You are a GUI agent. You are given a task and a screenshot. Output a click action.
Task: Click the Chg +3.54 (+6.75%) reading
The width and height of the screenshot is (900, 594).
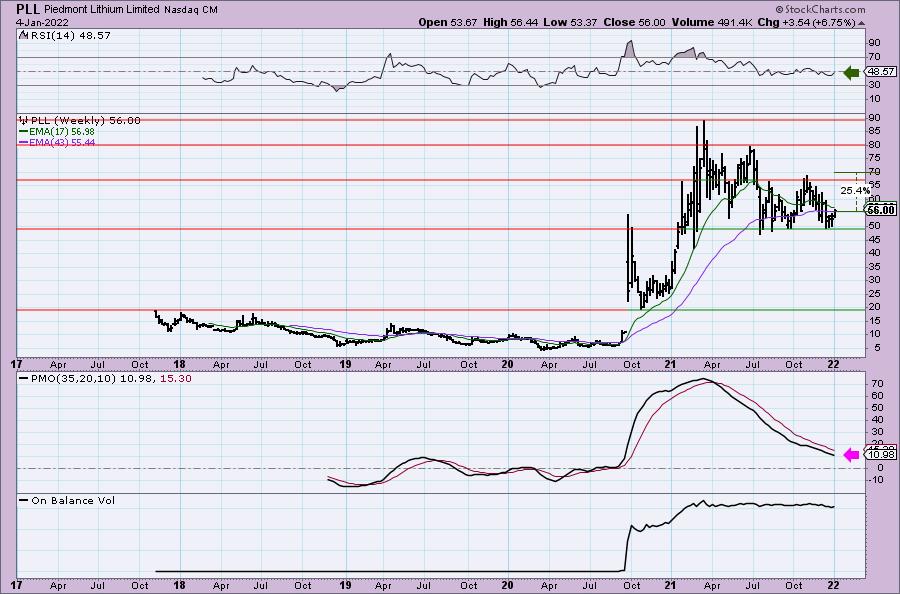pyautogui.click(x=806, y=22)
